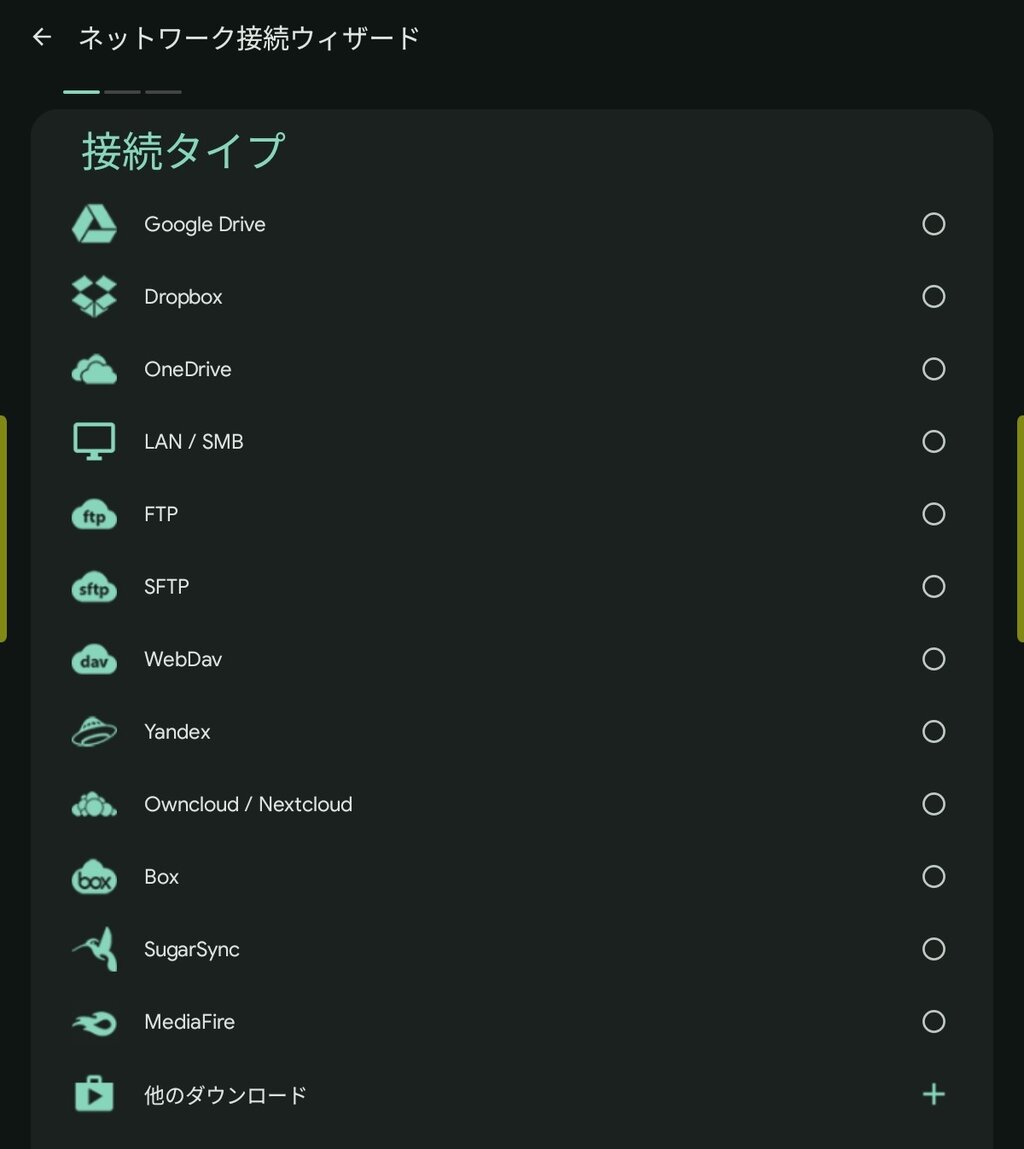Open the 他のダウンロード store link
Image resolution: width=1024 pixels, height=1149 pixels.
tap(225, 1095)
